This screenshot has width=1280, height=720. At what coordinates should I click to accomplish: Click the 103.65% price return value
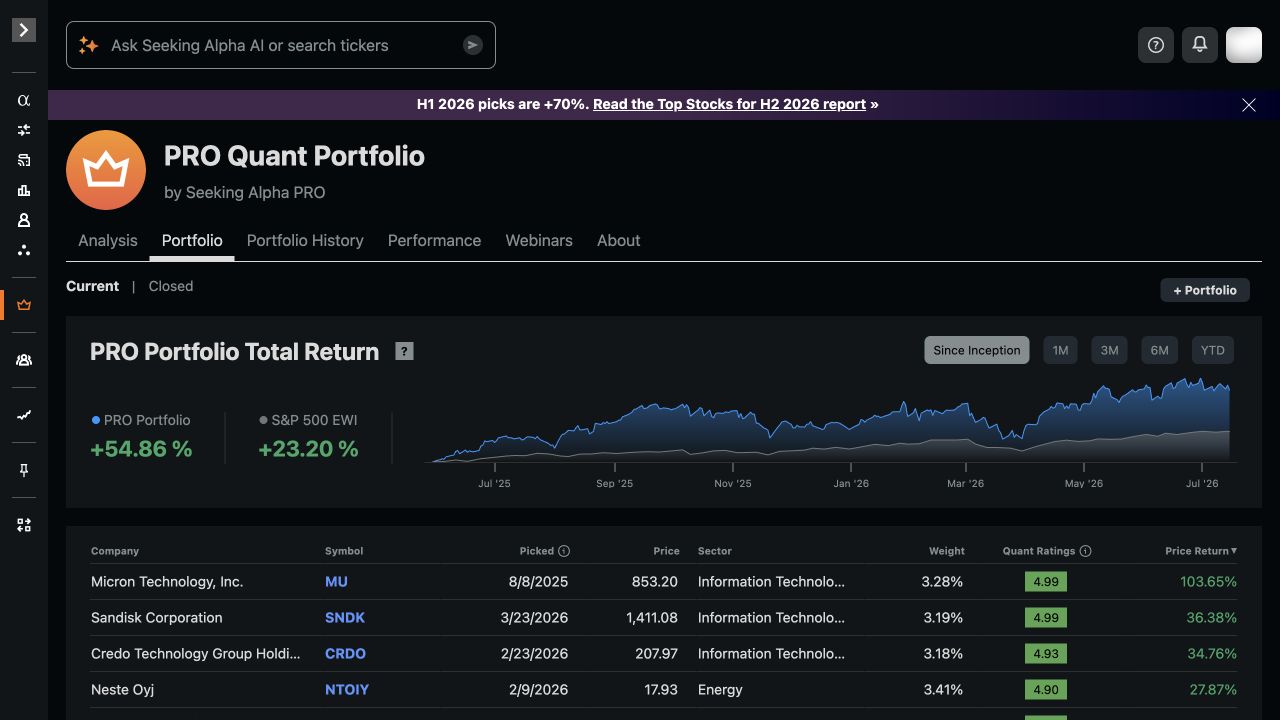pos(1208,581)
